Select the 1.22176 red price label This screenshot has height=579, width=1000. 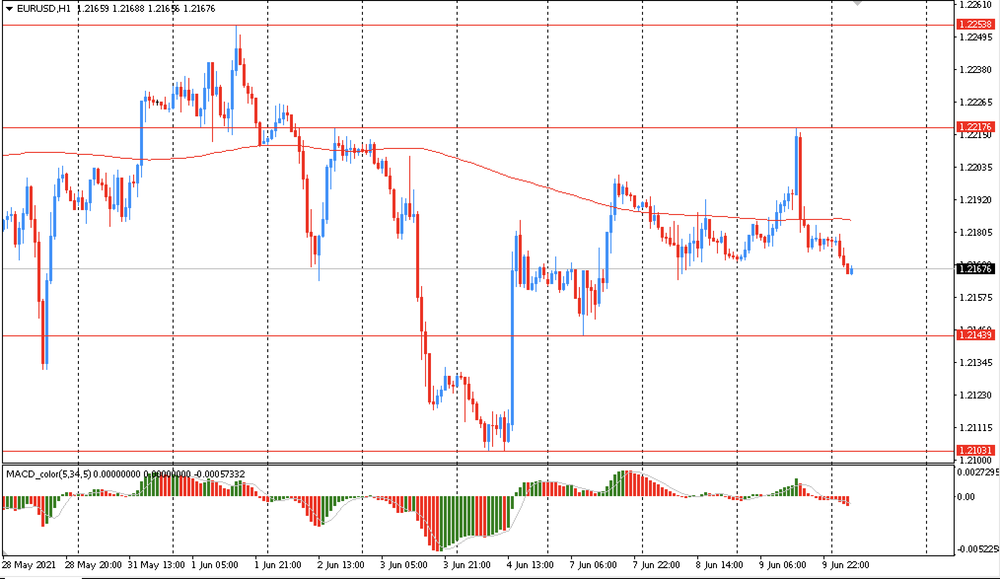(976, 128)
